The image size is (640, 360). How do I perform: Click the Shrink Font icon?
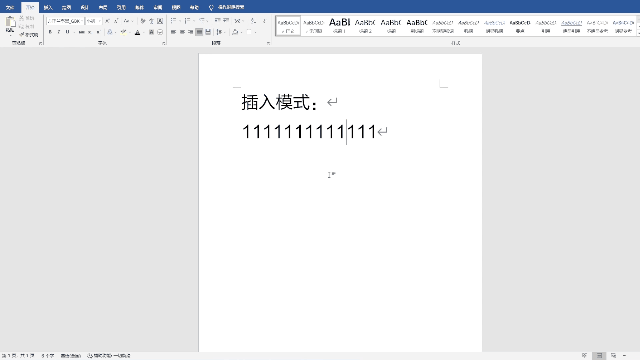[x=116, y=21]
